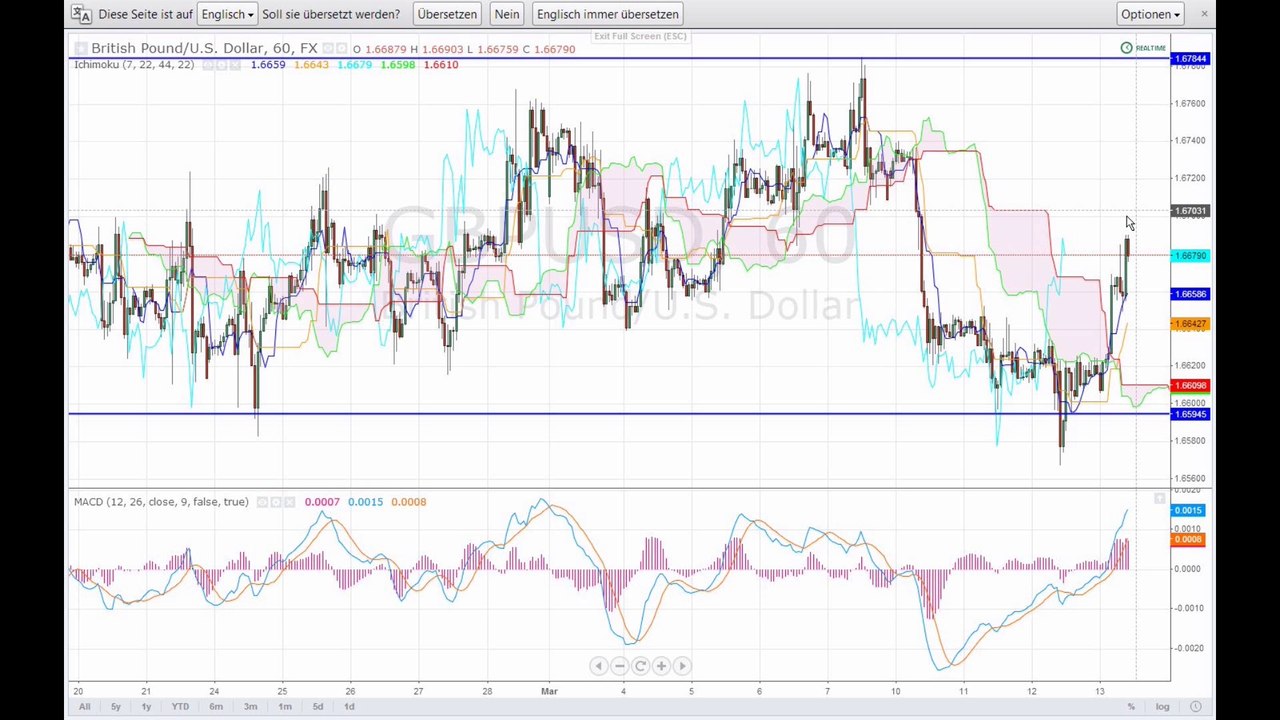Click the Übersetzen button

click(447, 14)
